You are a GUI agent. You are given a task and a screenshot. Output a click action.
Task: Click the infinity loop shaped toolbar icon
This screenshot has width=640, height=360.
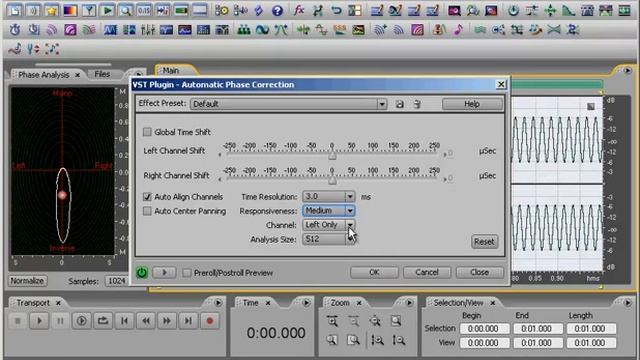(x=262, y=29)
